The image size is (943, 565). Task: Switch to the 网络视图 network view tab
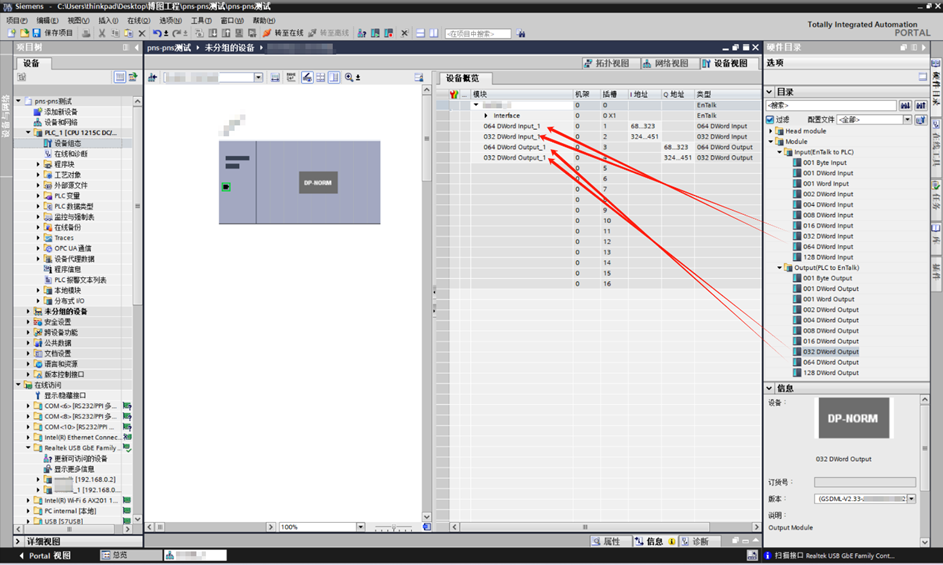tap(666, 63)
